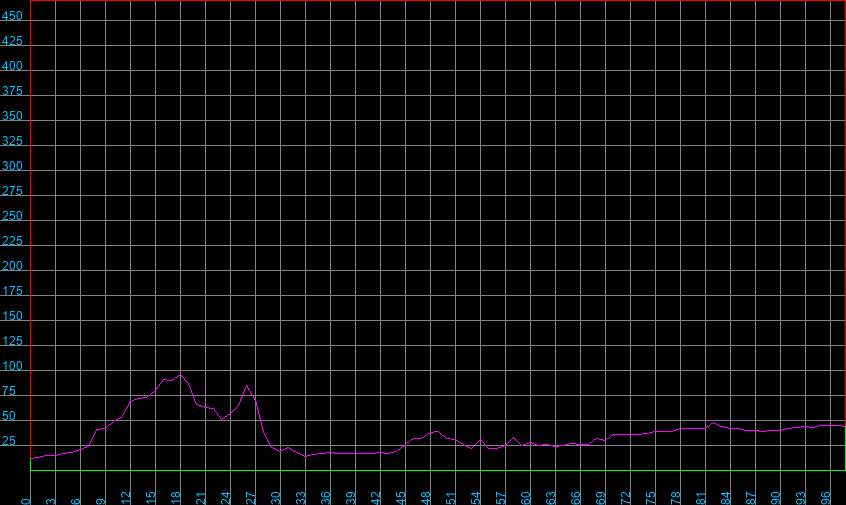Viewport: 846px width, 505px height.
Task: Click the 25 vertical axis value
Action: (x=9, y=441)
